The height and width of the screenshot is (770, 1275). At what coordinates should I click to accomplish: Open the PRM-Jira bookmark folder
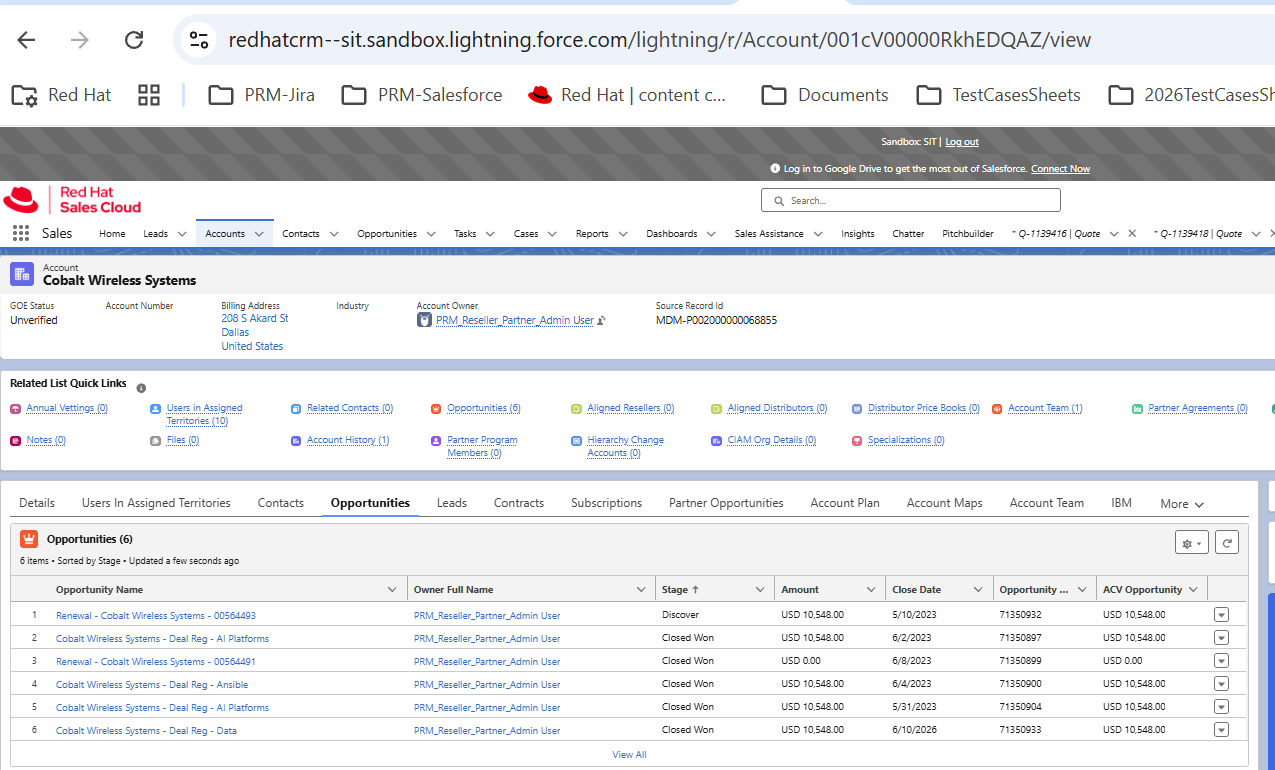pyautogui.click(x=261, y=95)
